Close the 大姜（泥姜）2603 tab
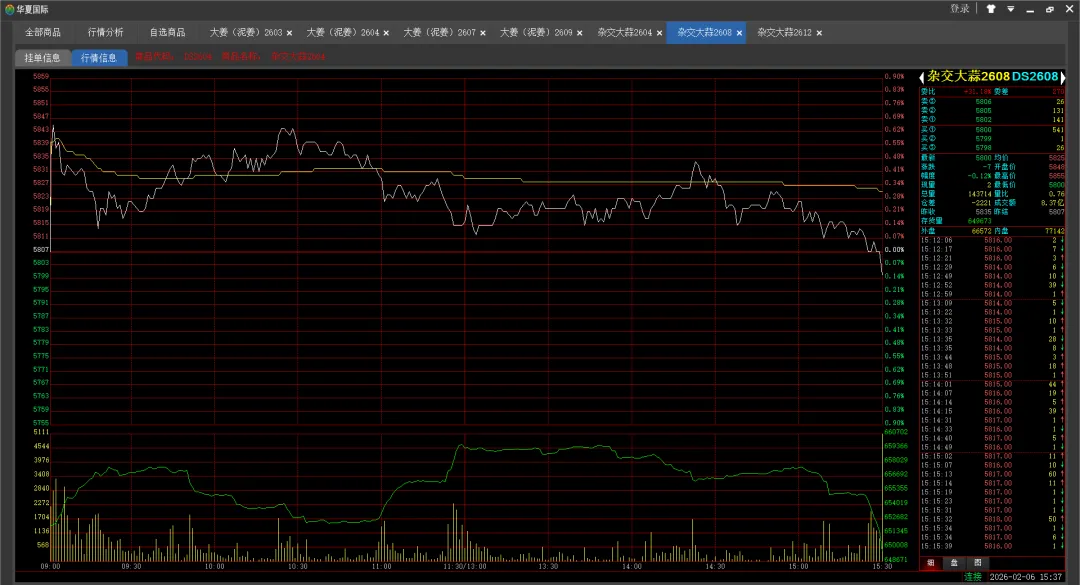Screen dimensions: 1080x585 (289, 33)
